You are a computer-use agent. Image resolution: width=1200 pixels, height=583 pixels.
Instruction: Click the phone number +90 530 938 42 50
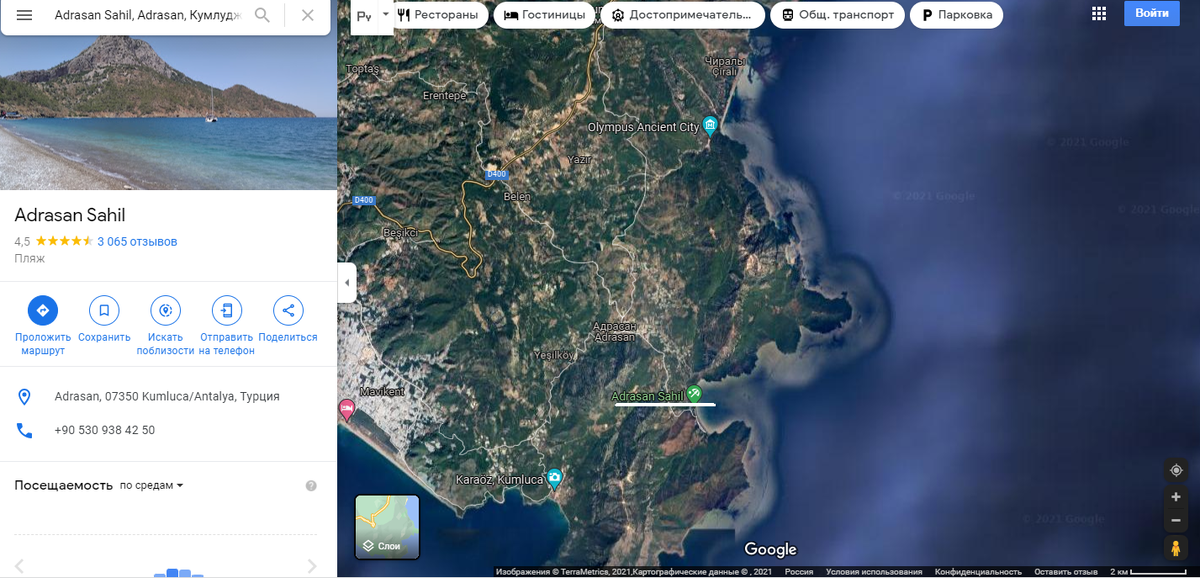point(105,430)
